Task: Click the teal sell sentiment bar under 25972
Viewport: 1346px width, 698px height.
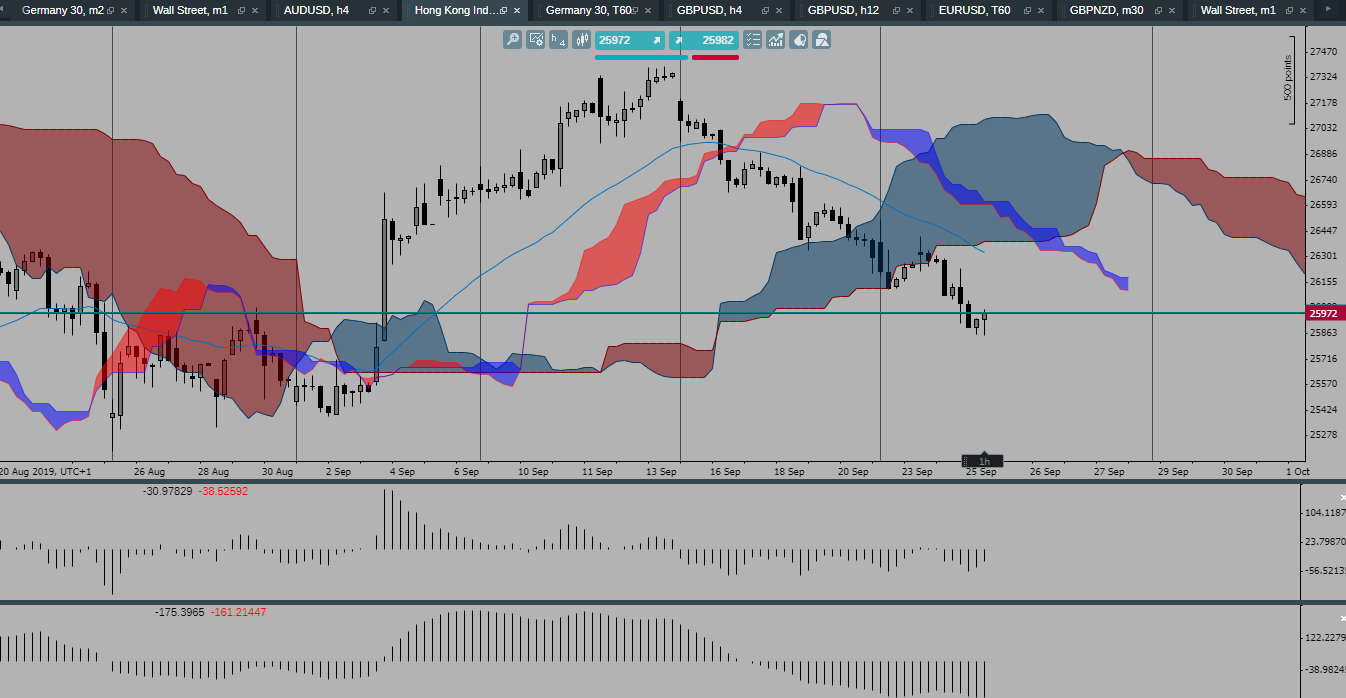Action: click(x=640, y=58)
